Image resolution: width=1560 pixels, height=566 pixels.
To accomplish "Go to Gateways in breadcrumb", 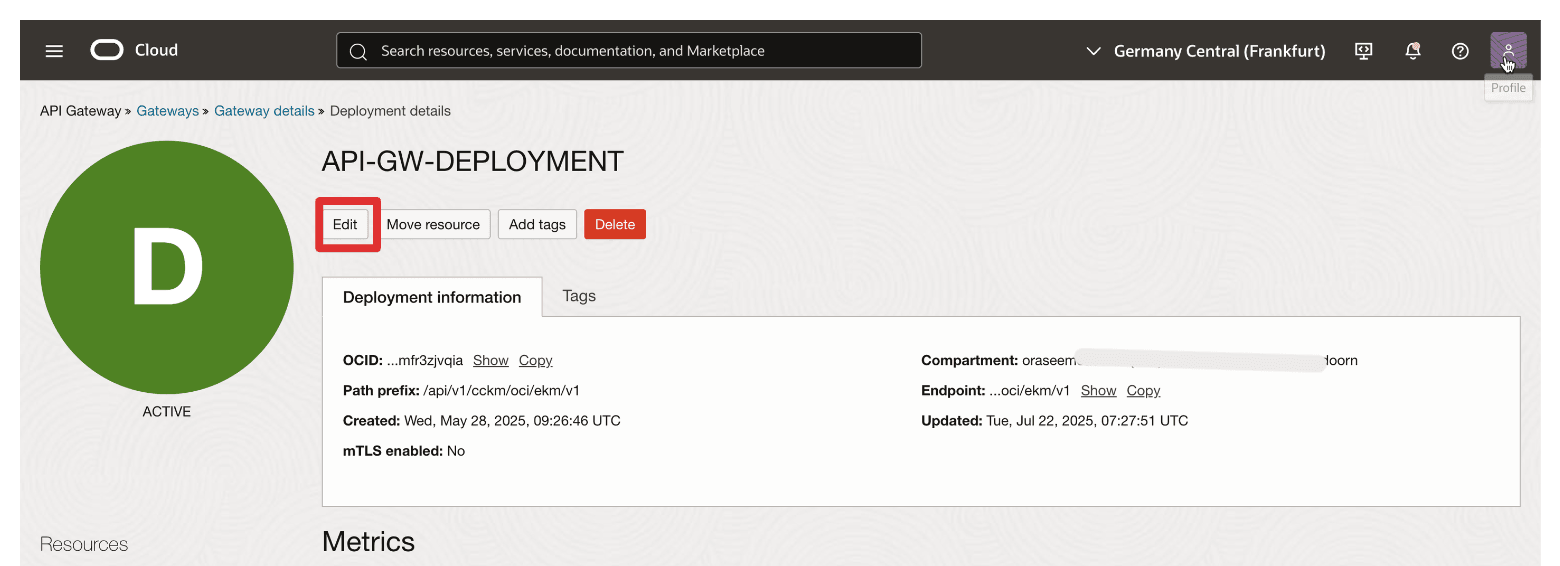I will click(168, 111).
